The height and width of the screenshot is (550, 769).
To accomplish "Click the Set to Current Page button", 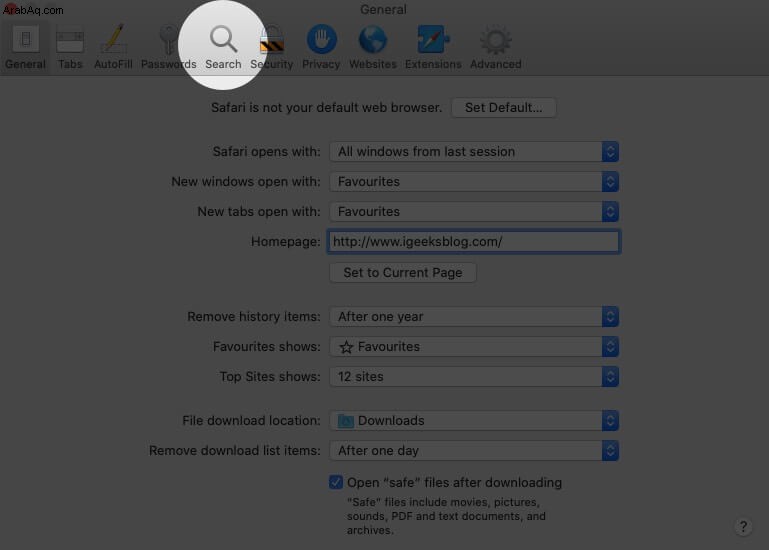I will coord(403,272).
